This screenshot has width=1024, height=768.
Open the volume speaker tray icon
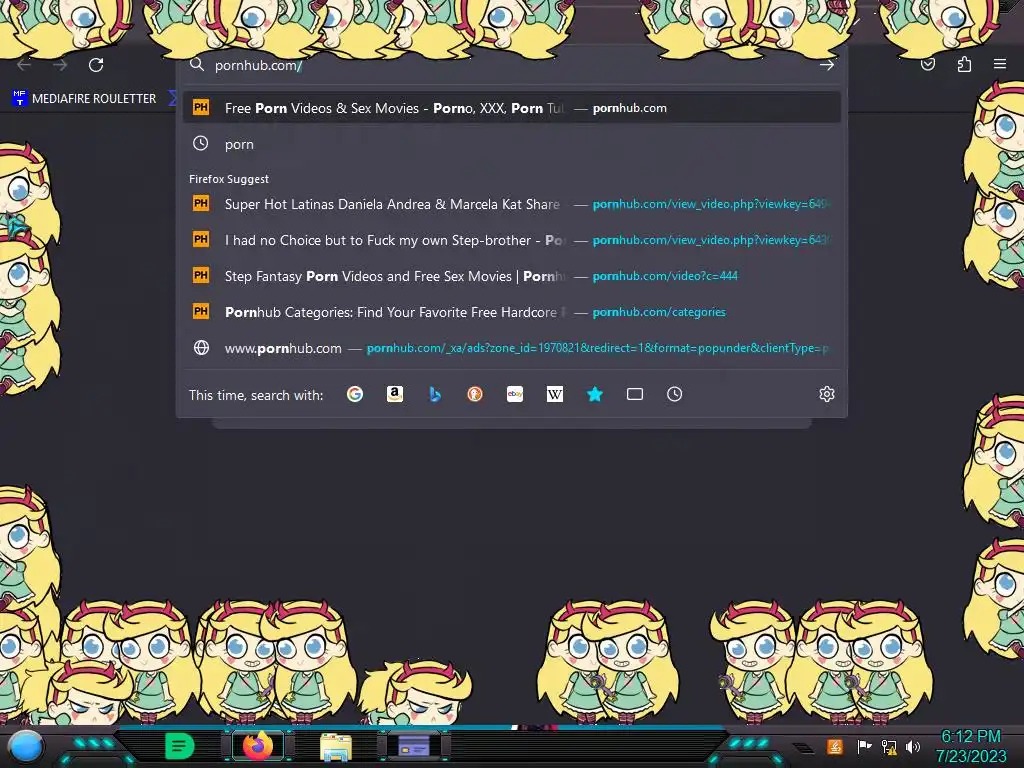(913, 746)
